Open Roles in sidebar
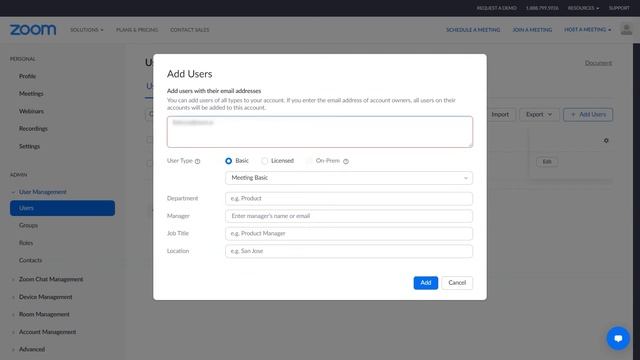The height and width of the screenshot is (360, 640). click(x=26, y=243)
